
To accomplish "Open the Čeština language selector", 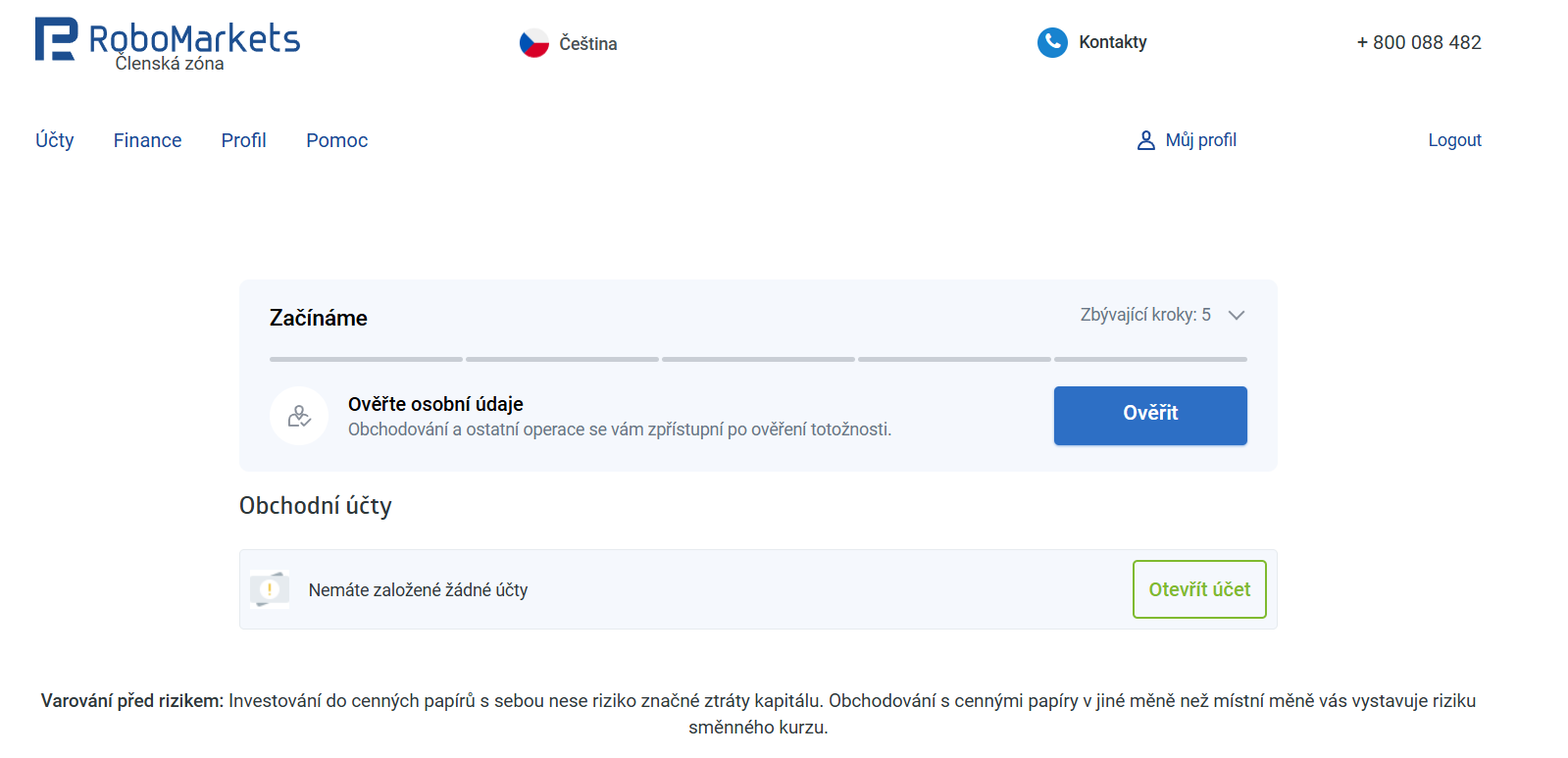I will pos(587,43).
